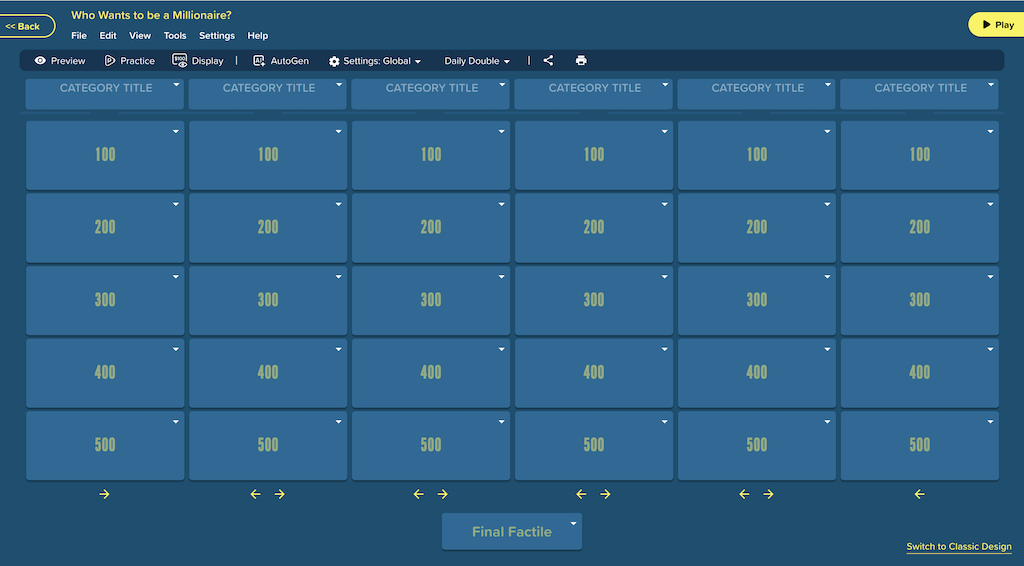Click the printer icon in toolbar

[581, 61]
